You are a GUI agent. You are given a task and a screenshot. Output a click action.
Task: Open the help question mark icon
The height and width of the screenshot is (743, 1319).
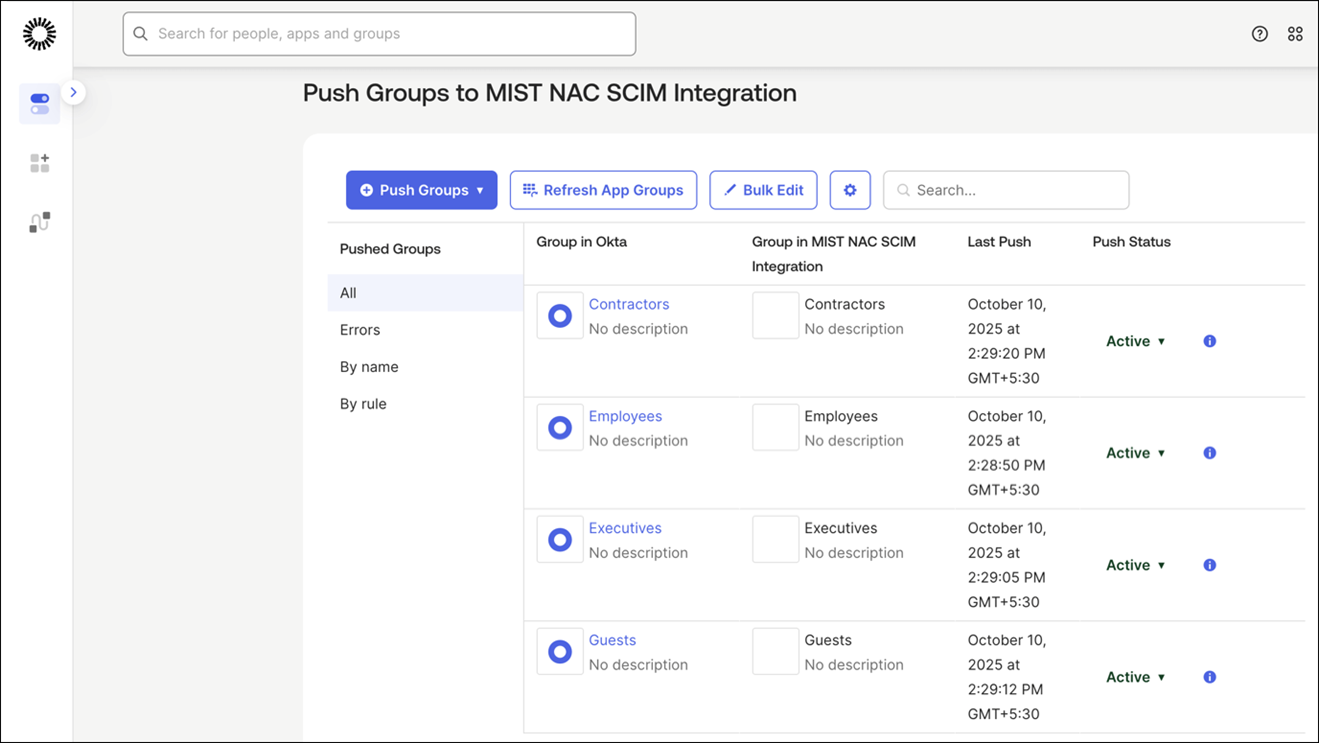pos(1259,34)
